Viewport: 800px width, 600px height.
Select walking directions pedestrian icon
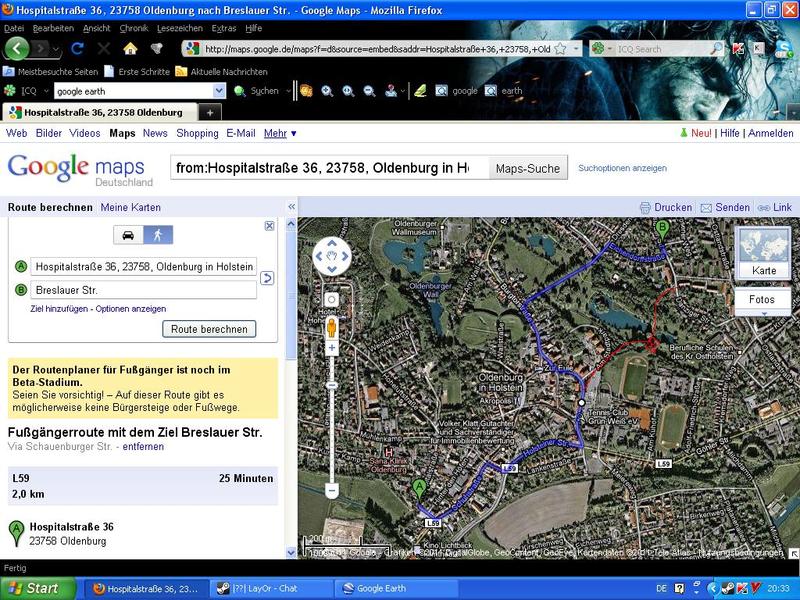[158, 235]
